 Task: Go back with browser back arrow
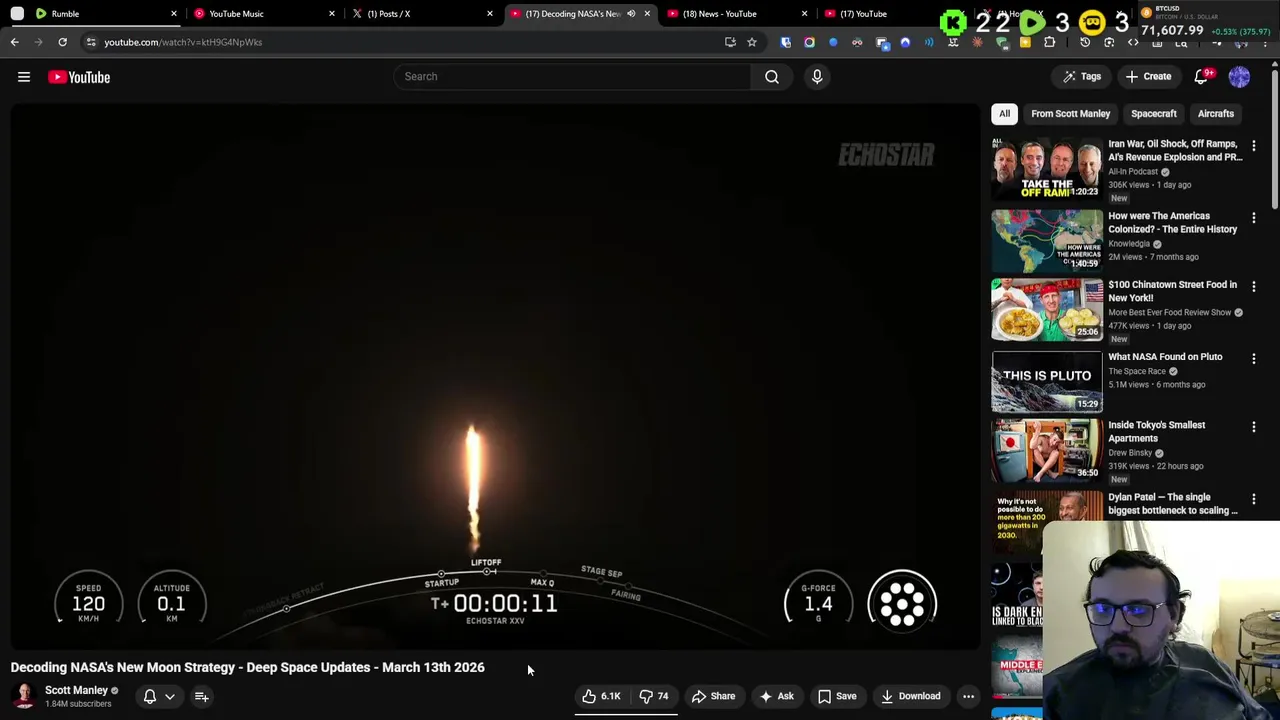14,42
